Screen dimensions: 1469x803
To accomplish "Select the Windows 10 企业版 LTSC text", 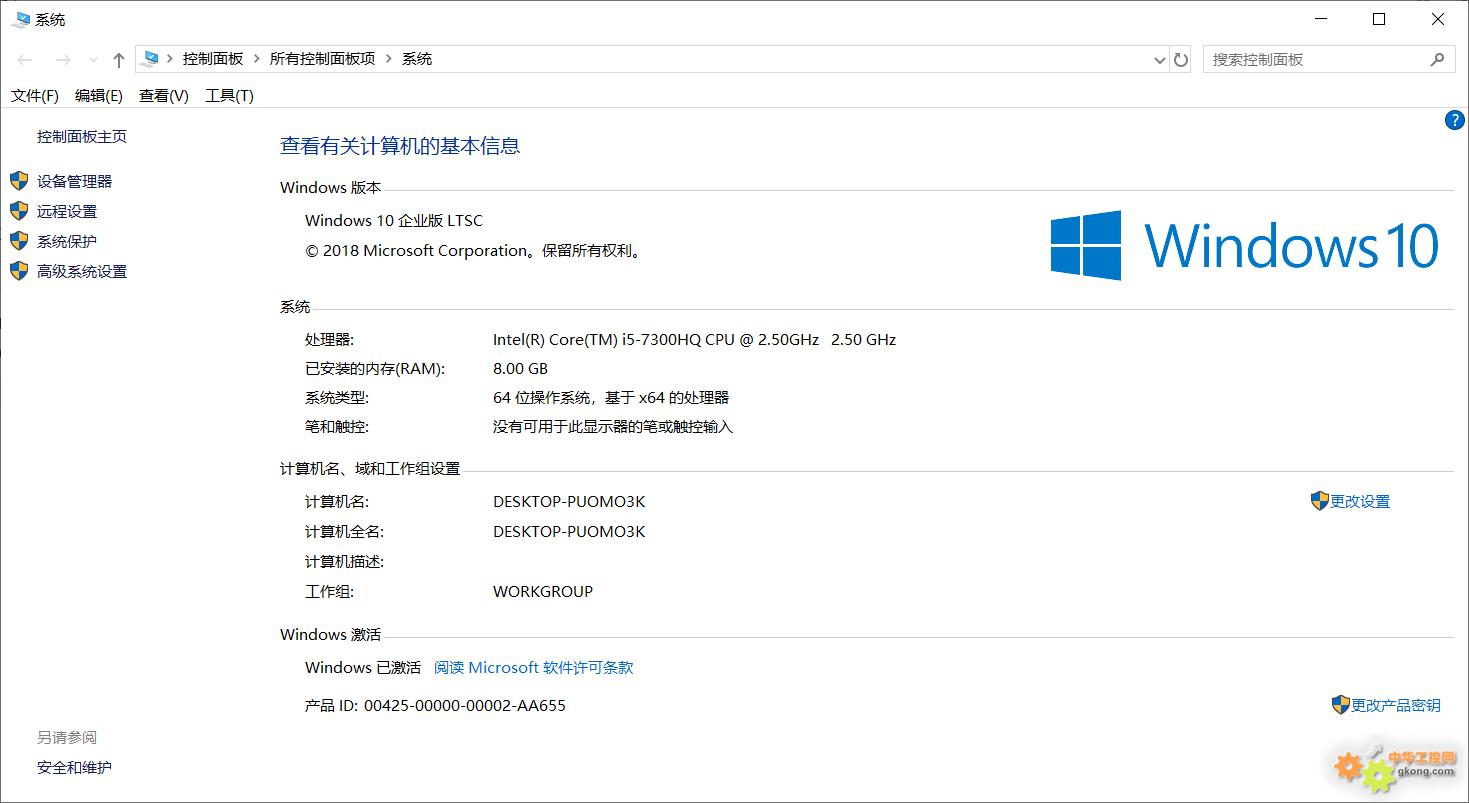I will 394,221.
